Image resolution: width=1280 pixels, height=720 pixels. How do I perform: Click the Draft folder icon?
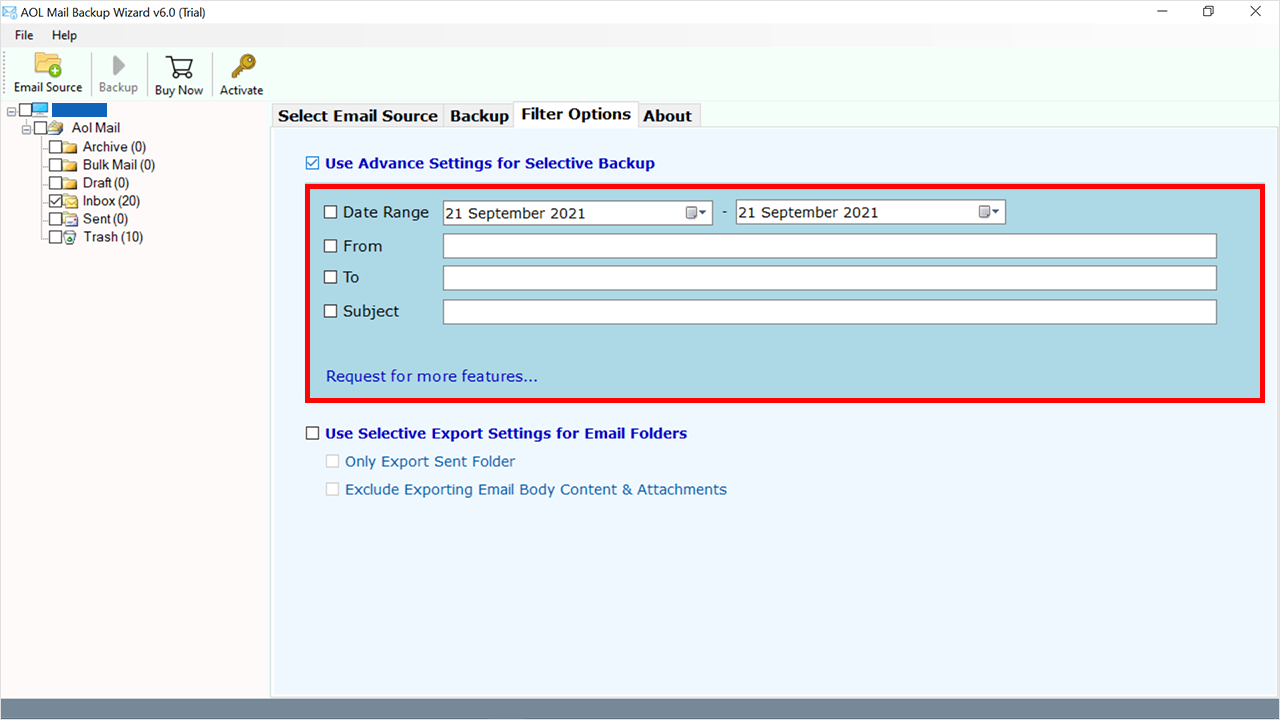click(x=70, y=183)
